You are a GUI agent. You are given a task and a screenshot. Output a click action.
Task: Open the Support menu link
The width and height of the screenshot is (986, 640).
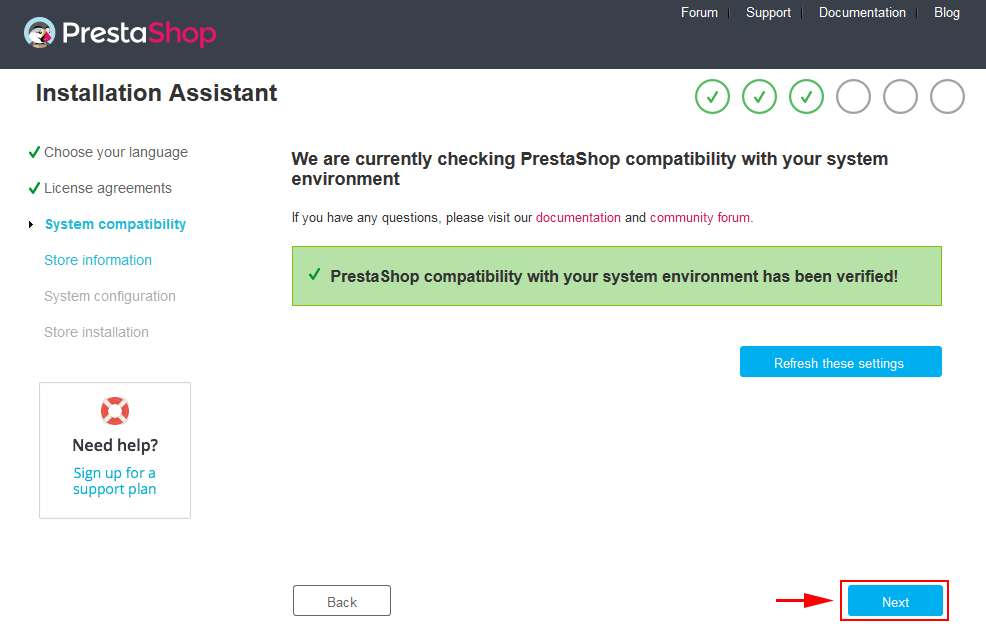point(768,13)
